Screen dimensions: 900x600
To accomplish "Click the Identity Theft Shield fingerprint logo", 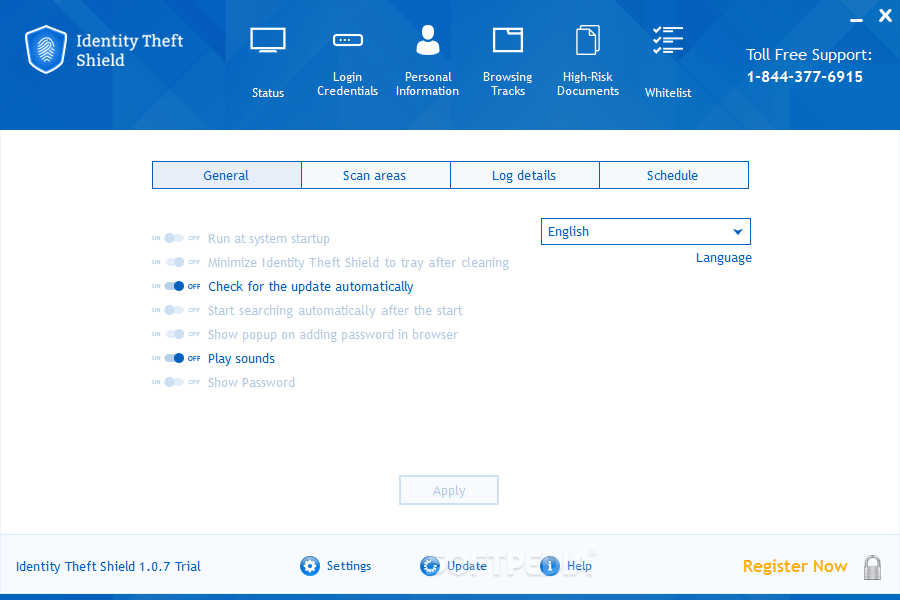I will point(46,49).
